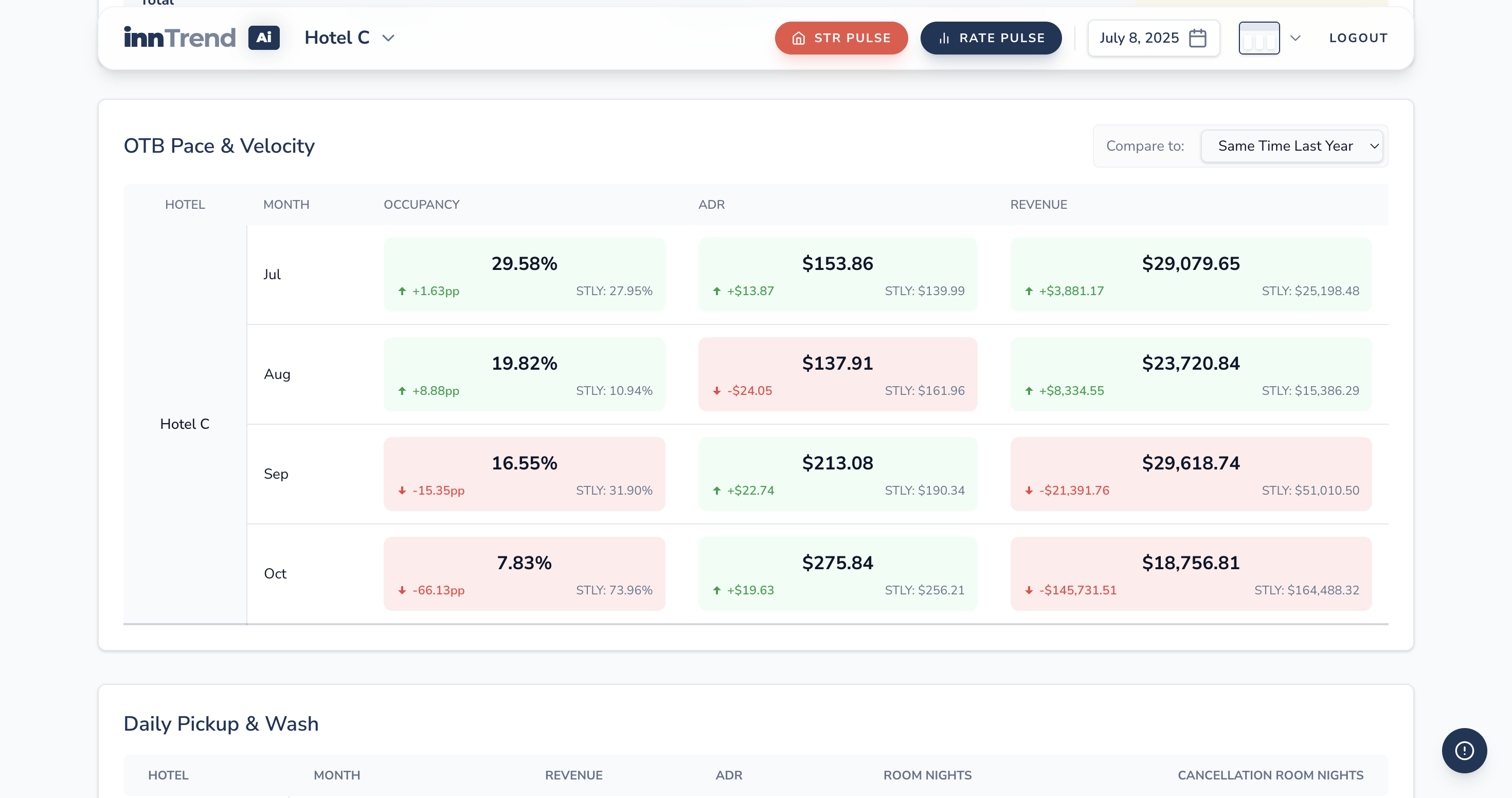Click the OCCUPANCY column header
1512x798 pixels.
click(421, 205)
